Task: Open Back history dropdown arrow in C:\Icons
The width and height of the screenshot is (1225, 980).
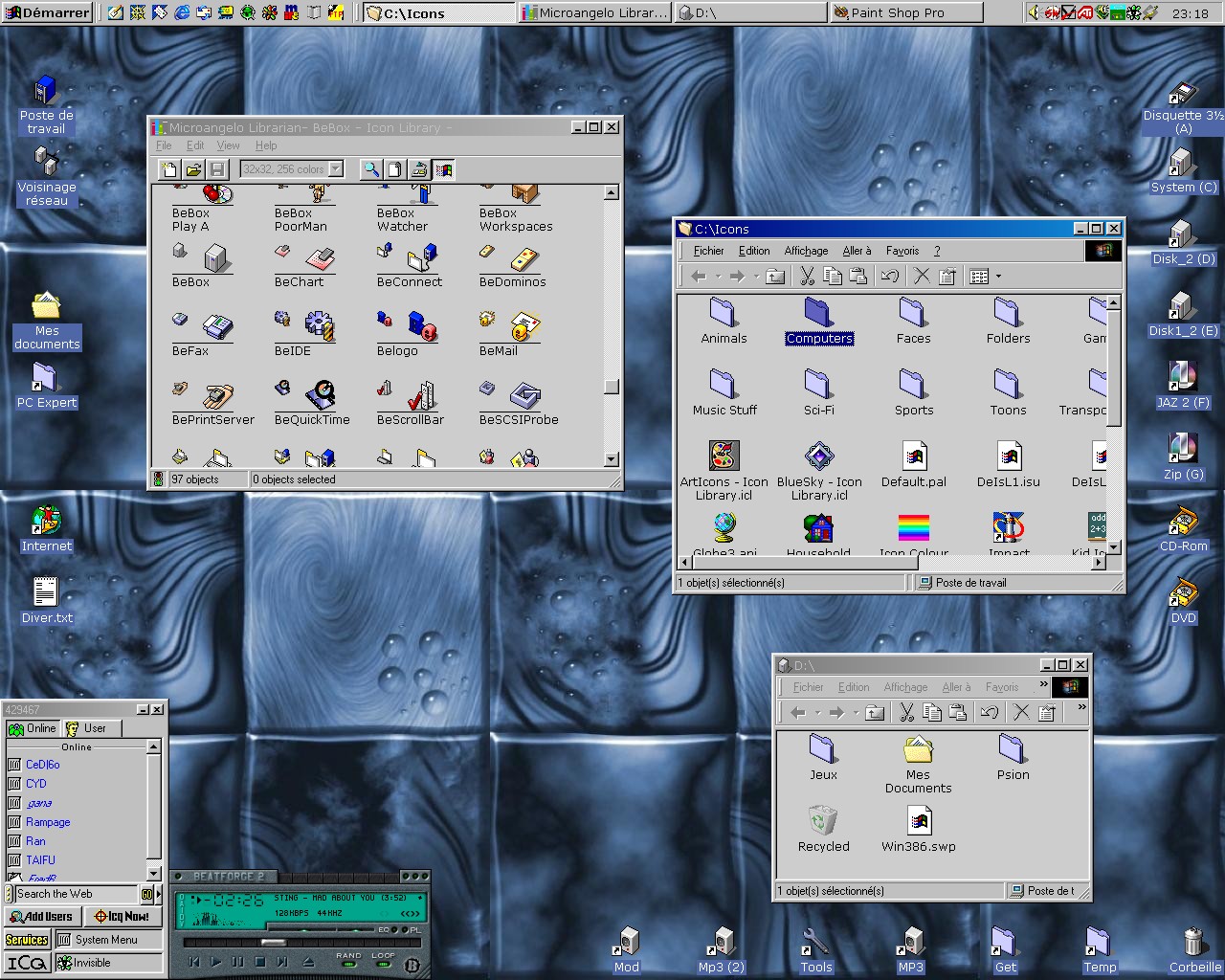Action: (718, 277)
